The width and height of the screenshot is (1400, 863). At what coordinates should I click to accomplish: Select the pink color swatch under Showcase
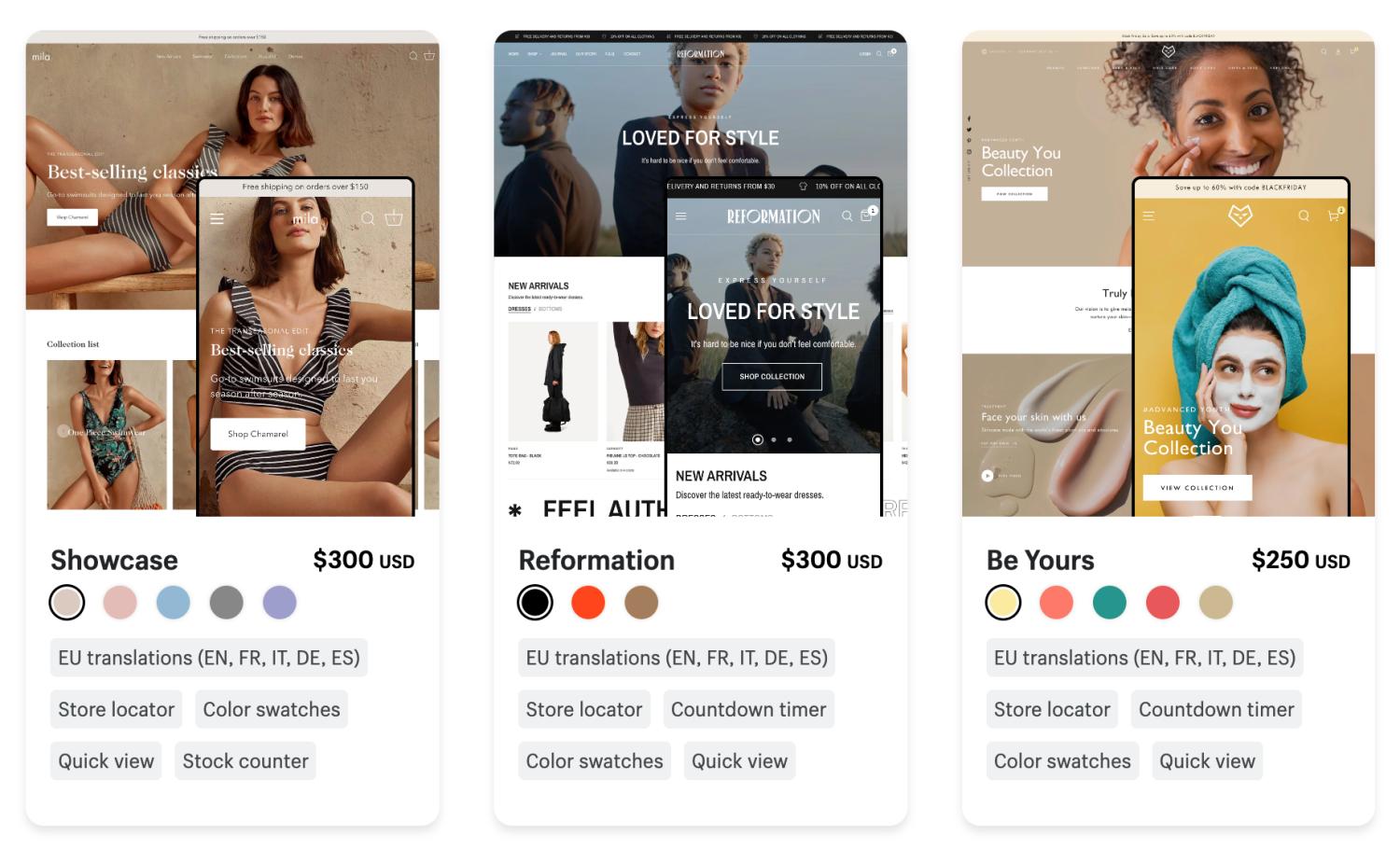(x=120, y=603)
